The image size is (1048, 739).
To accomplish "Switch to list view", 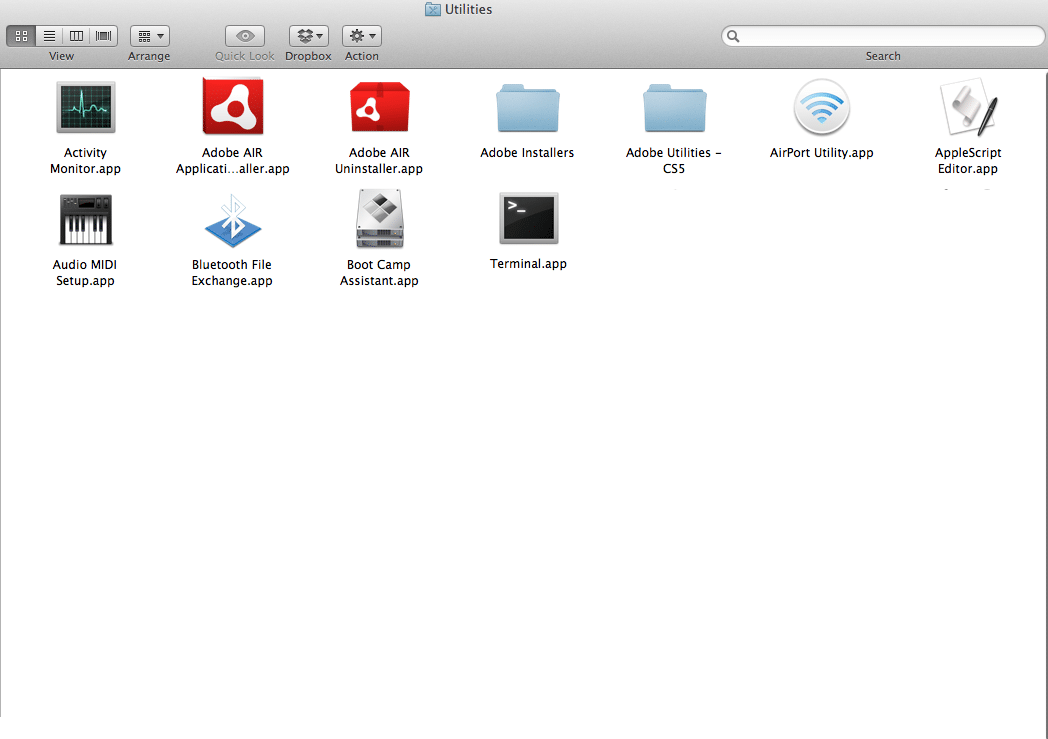I will [x=49, y=36].
